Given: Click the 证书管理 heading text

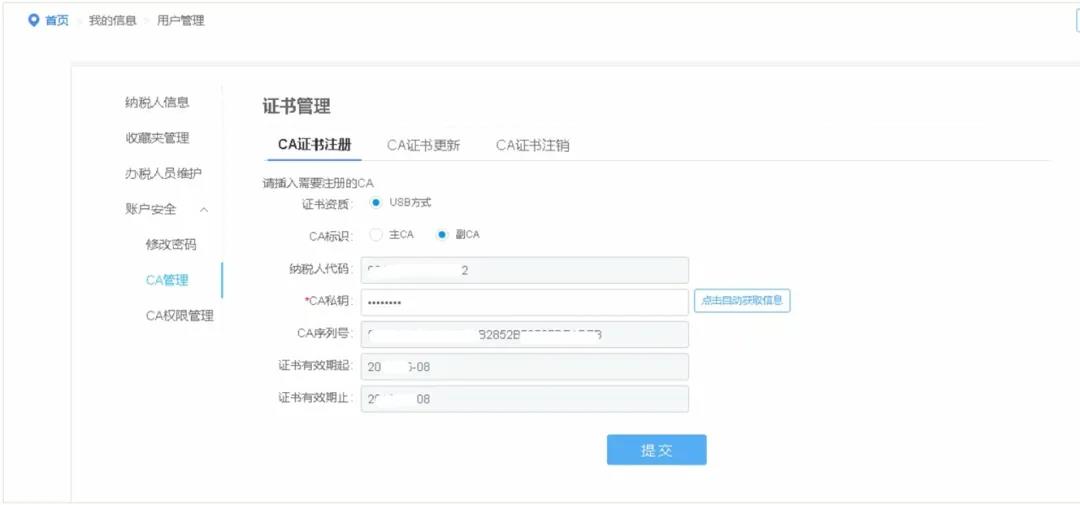Looking at the screenshot, I should [297, 106].
